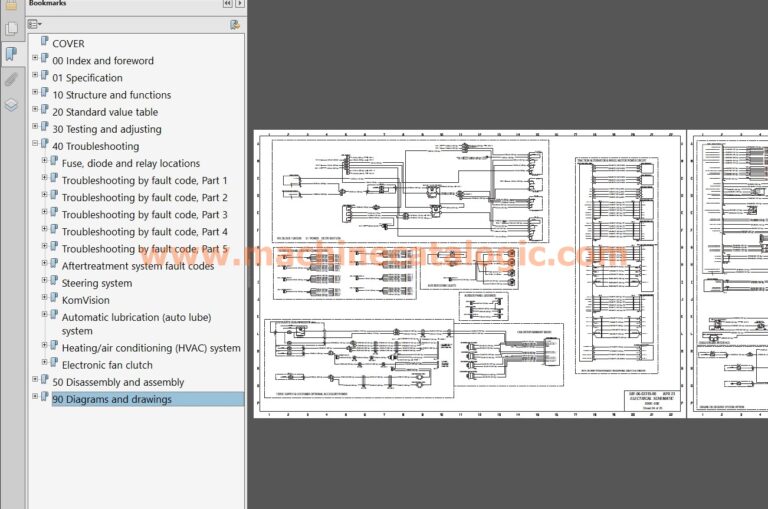Viewport: 768px width, 509px height.
Task: Expand the 00 Index and foreword bookmark
Action: [x=34, y=59]
